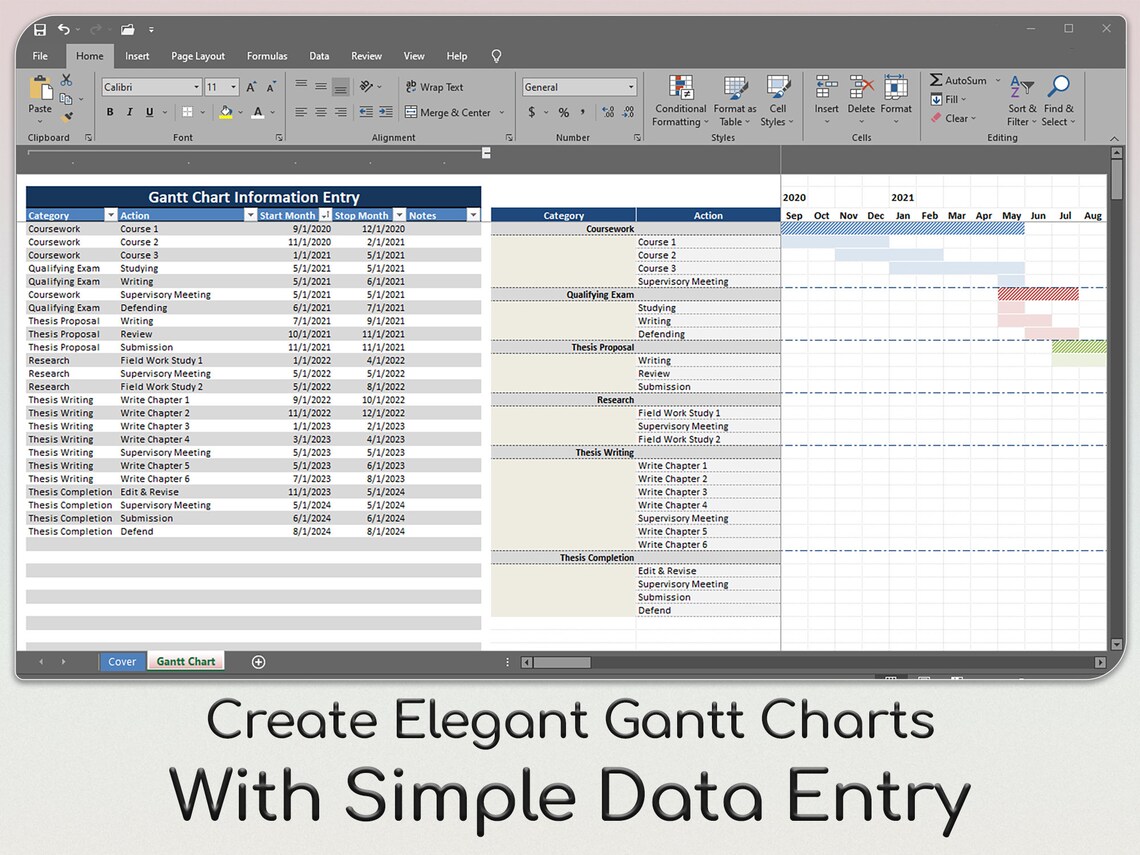
Task: Switch to the Data ribbon tab
Action: tap(319, 56)
